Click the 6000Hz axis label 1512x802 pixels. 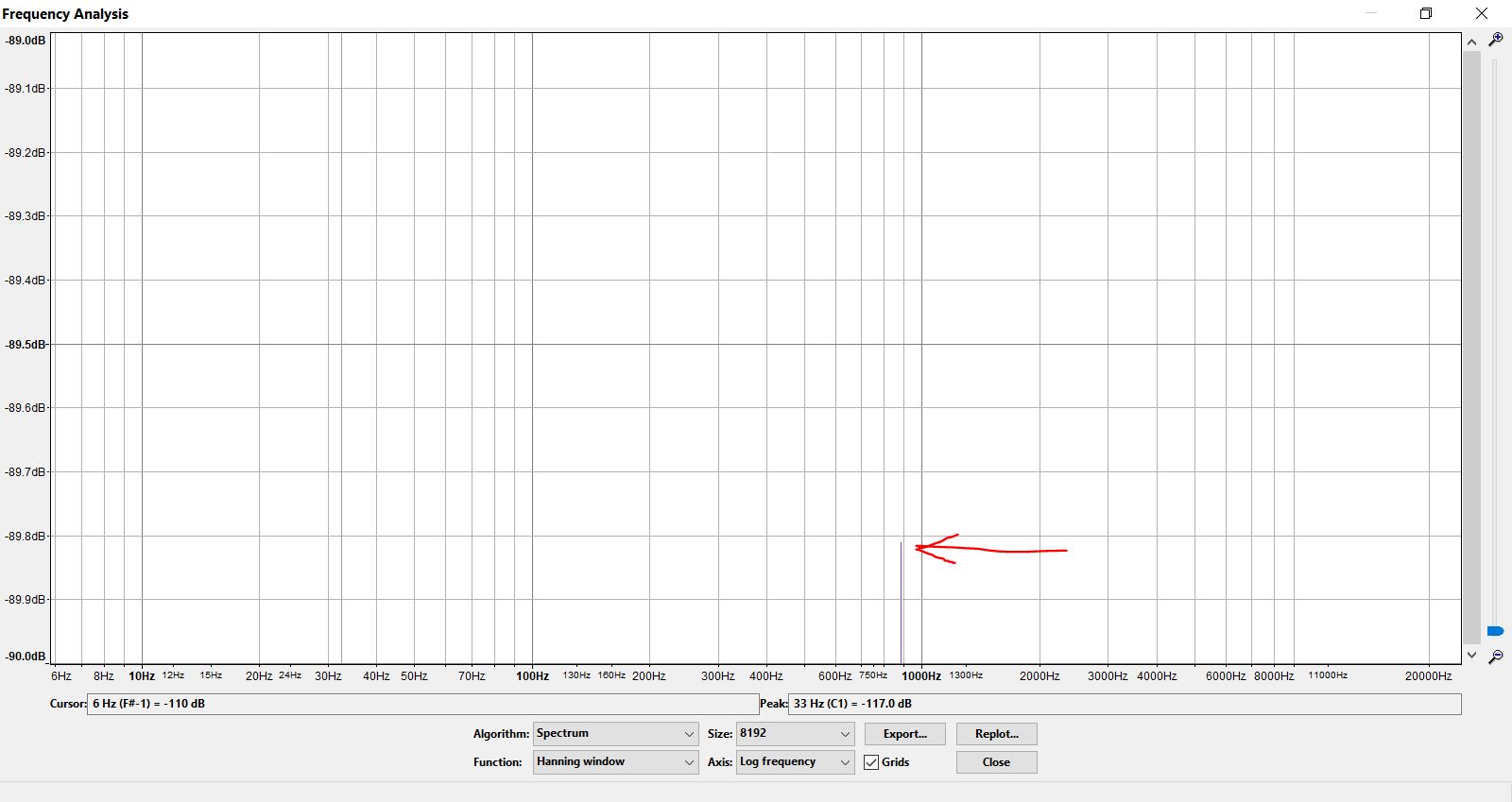coord(1226,676)
